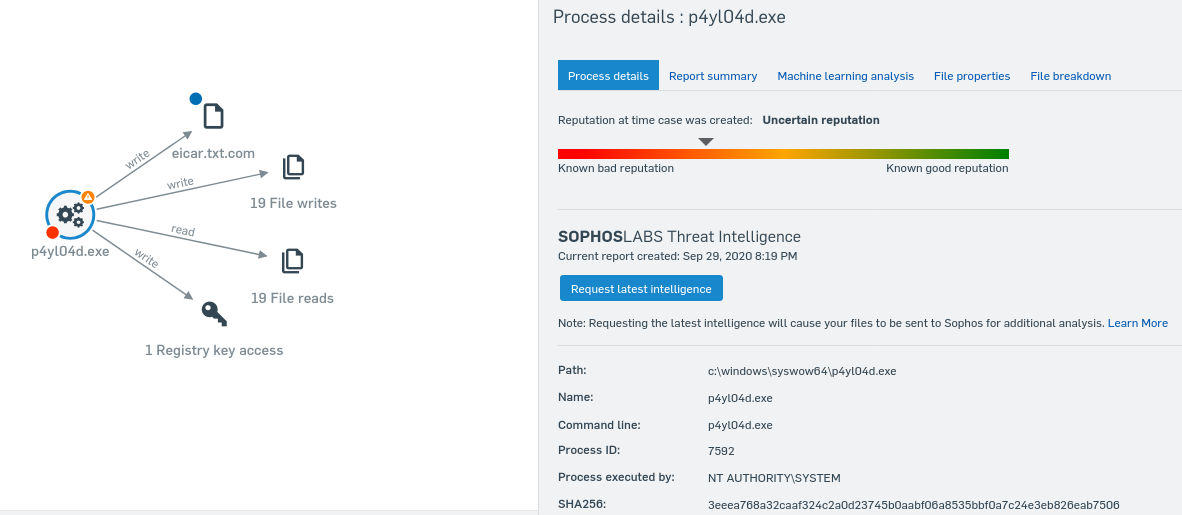Click the 19 File writes icon
The width and height of the screenshot is (1182, 515).
pyautogui.click(x=293, y=167)
